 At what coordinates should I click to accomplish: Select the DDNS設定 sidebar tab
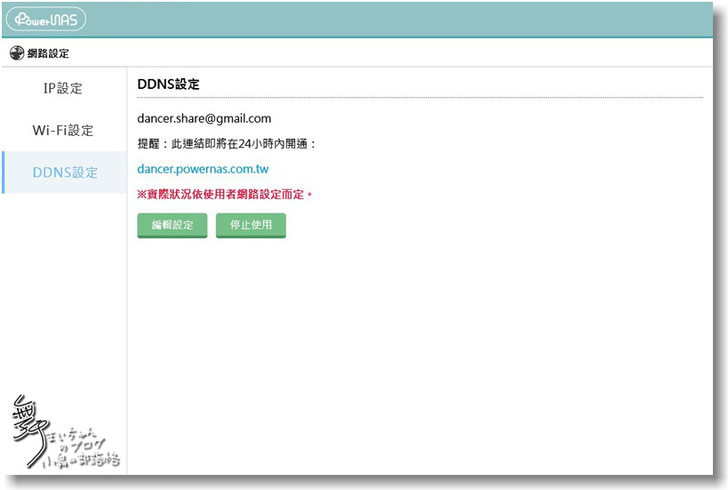coord(65,172)
